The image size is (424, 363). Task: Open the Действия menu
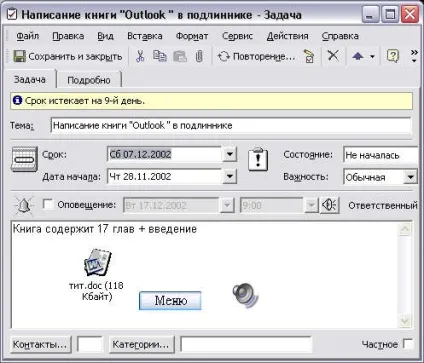coord(287,36)
